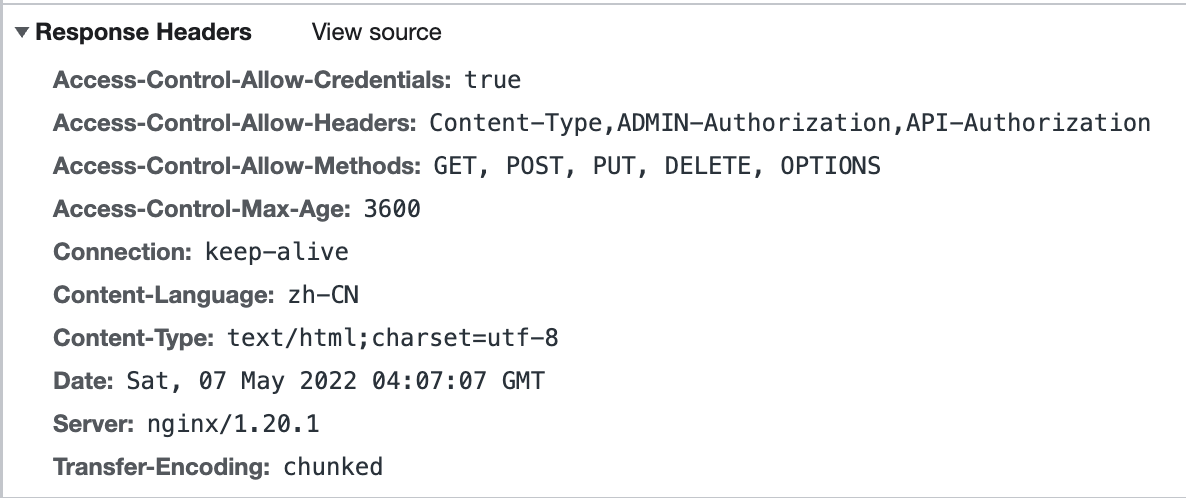
Task: Click the keep-alive value
Action: (x=277, y=252)
